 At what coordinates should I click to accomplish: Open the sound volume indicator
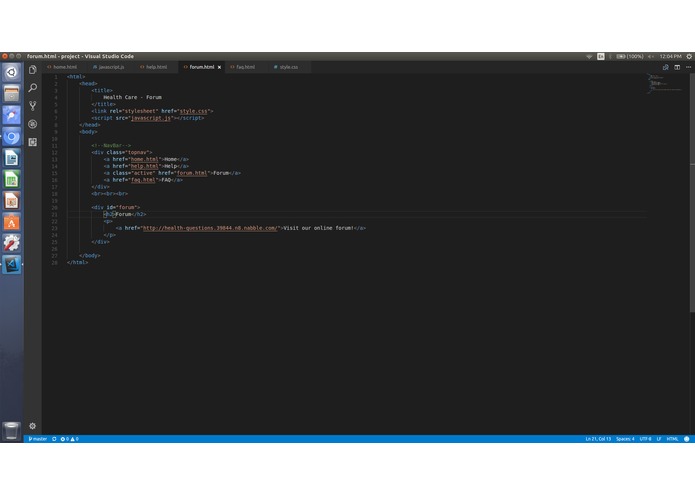(x=651, y=56)
